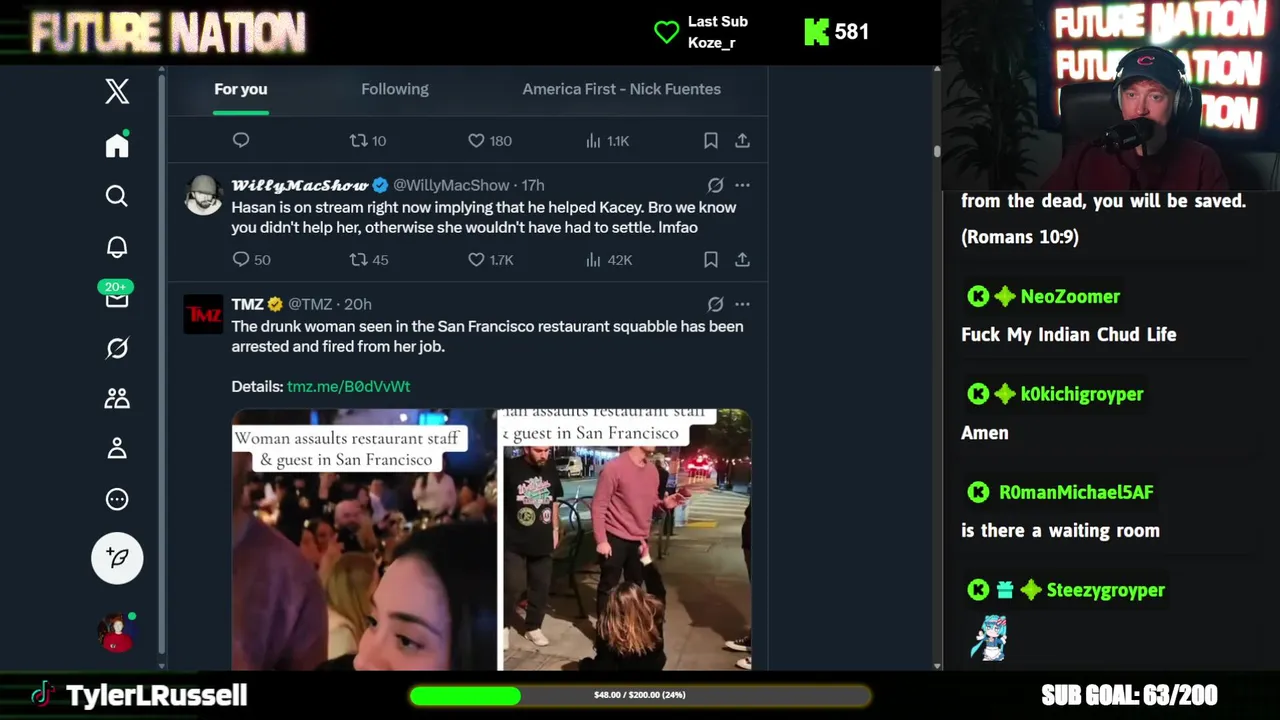This screenshot has width=1280, height=720.
Task: Open WillyMacShow profile avatar
Action: (x=203, y=195)
